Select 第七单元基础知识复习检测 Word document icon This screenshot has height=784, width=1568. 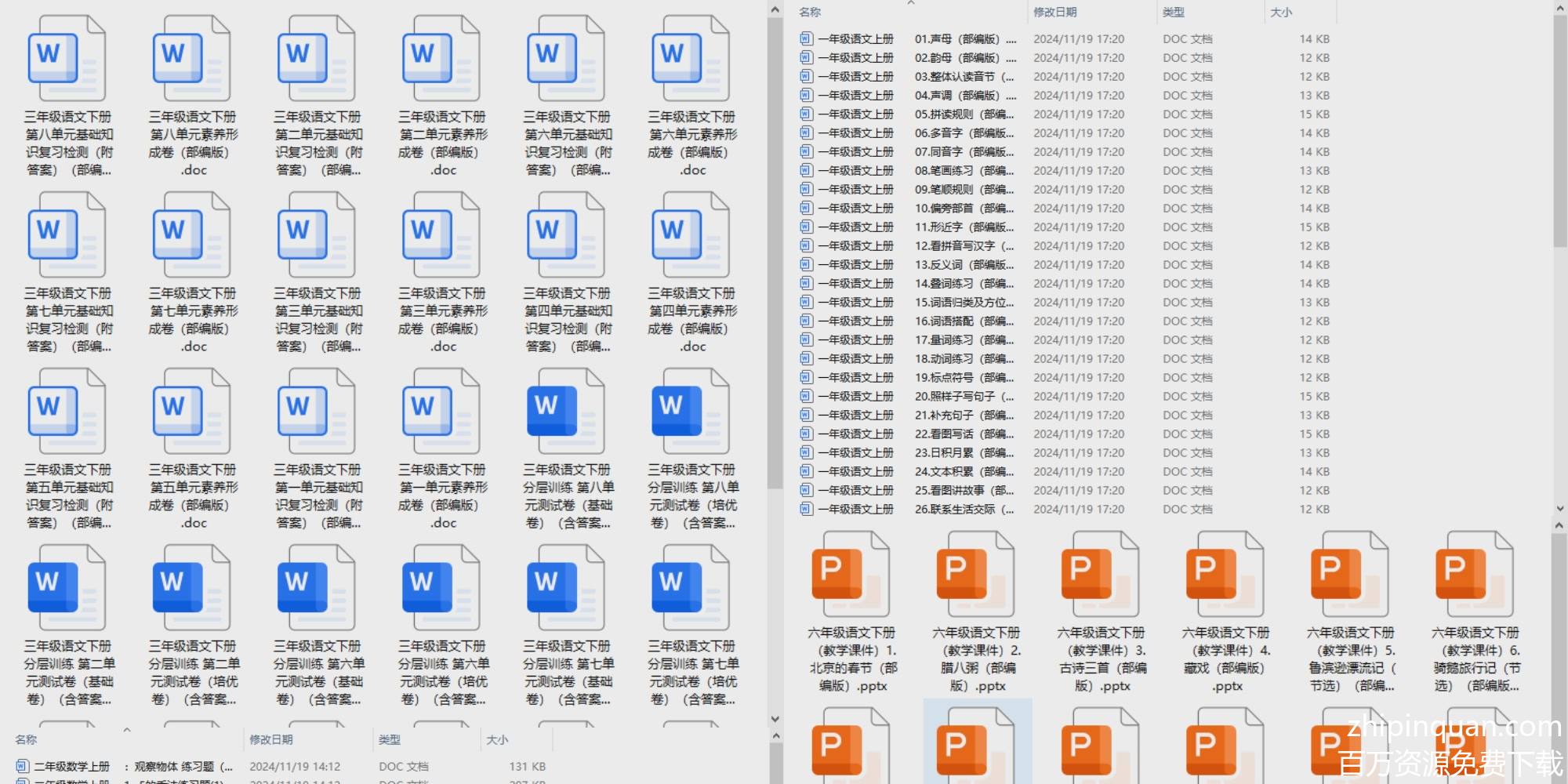point(67,234)
